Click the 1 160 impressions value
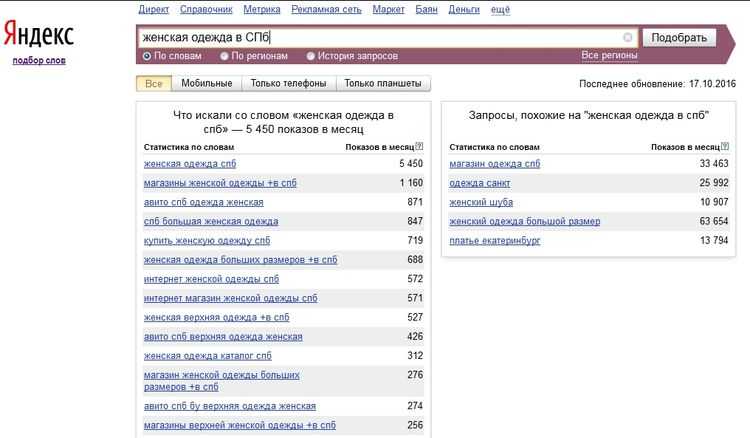This screenshot has width=750, height=438. point(411,183)
